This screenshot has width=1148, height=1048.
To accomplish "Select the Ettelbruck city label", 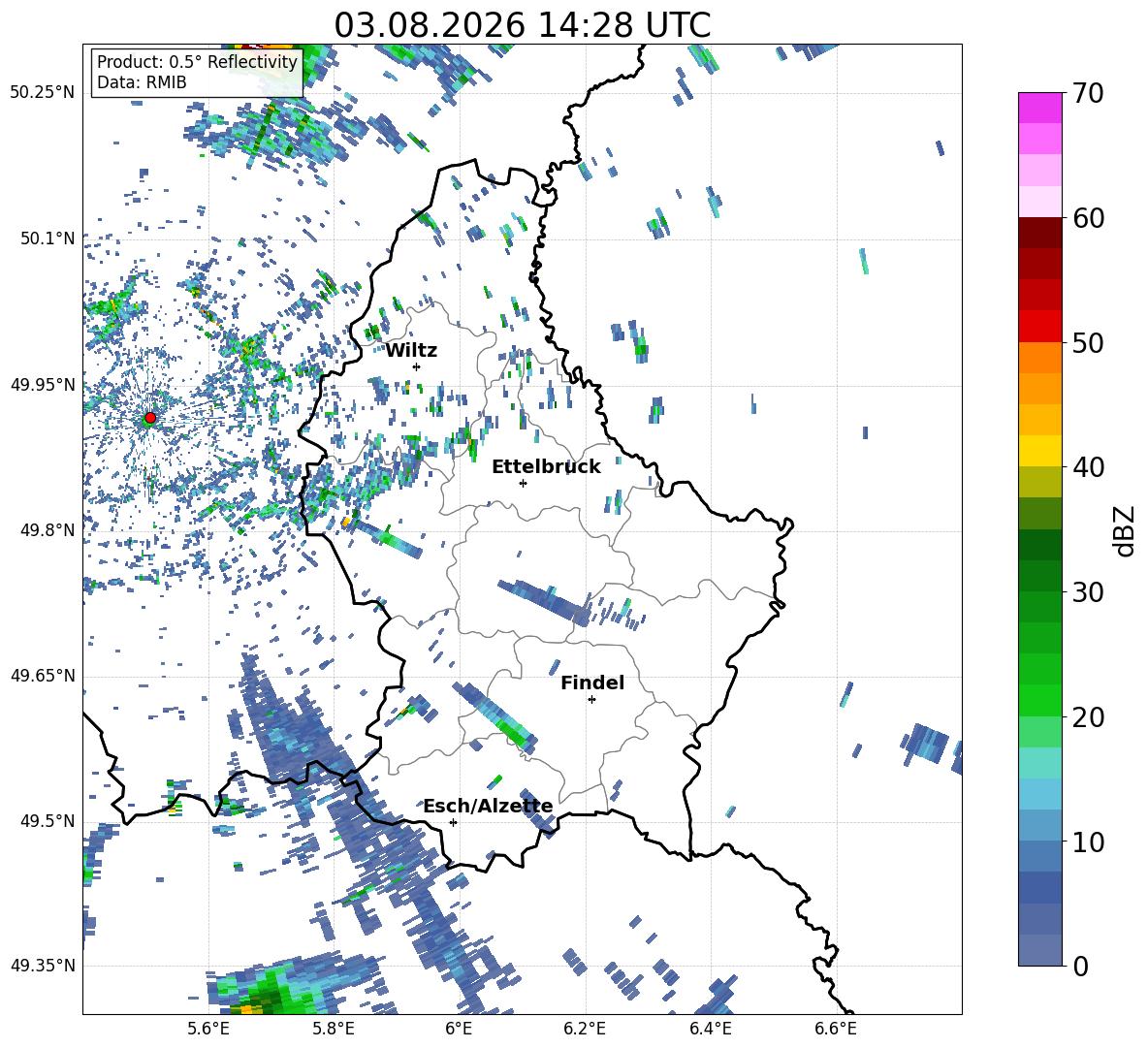I will (546, 467).
